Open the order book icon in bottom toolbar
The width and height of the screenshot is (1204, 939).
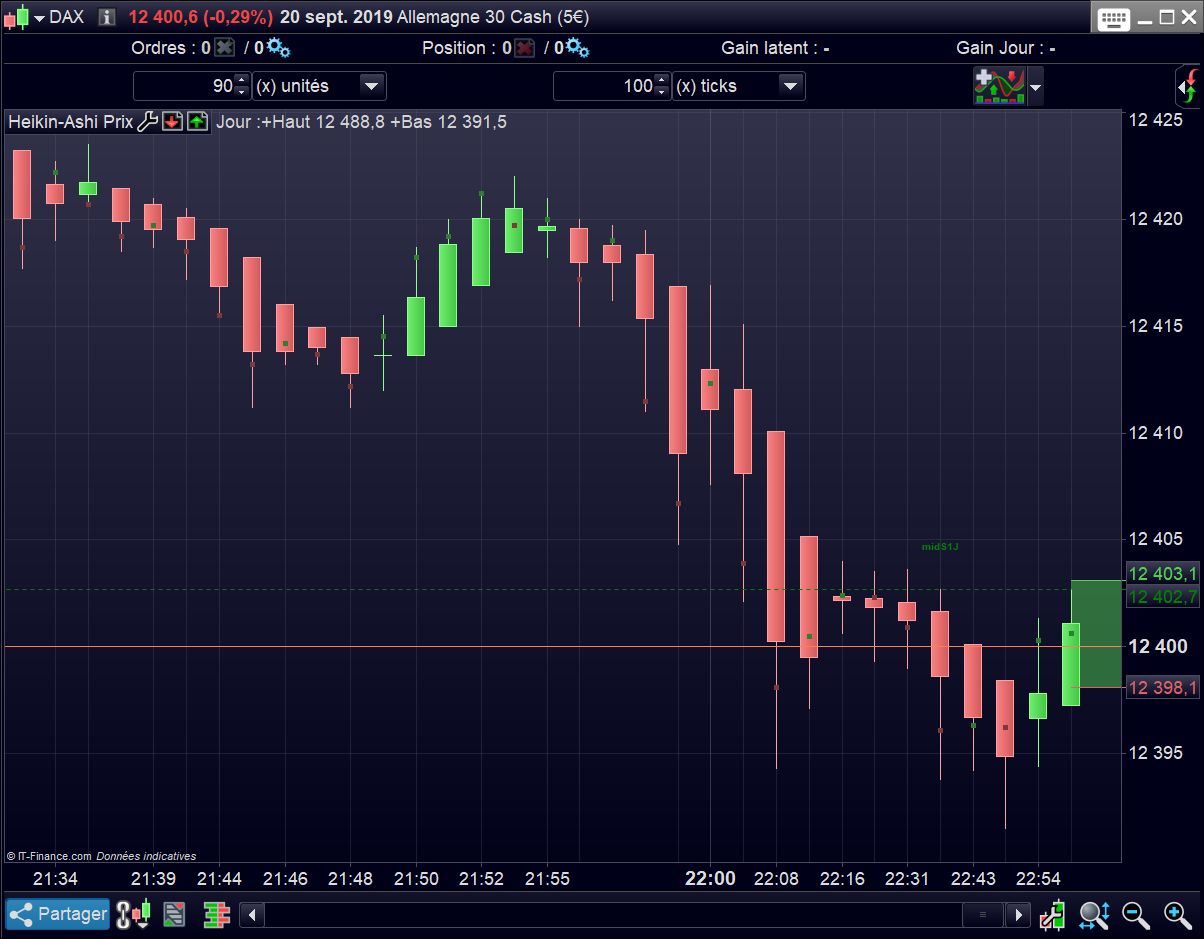pos(216,914)
